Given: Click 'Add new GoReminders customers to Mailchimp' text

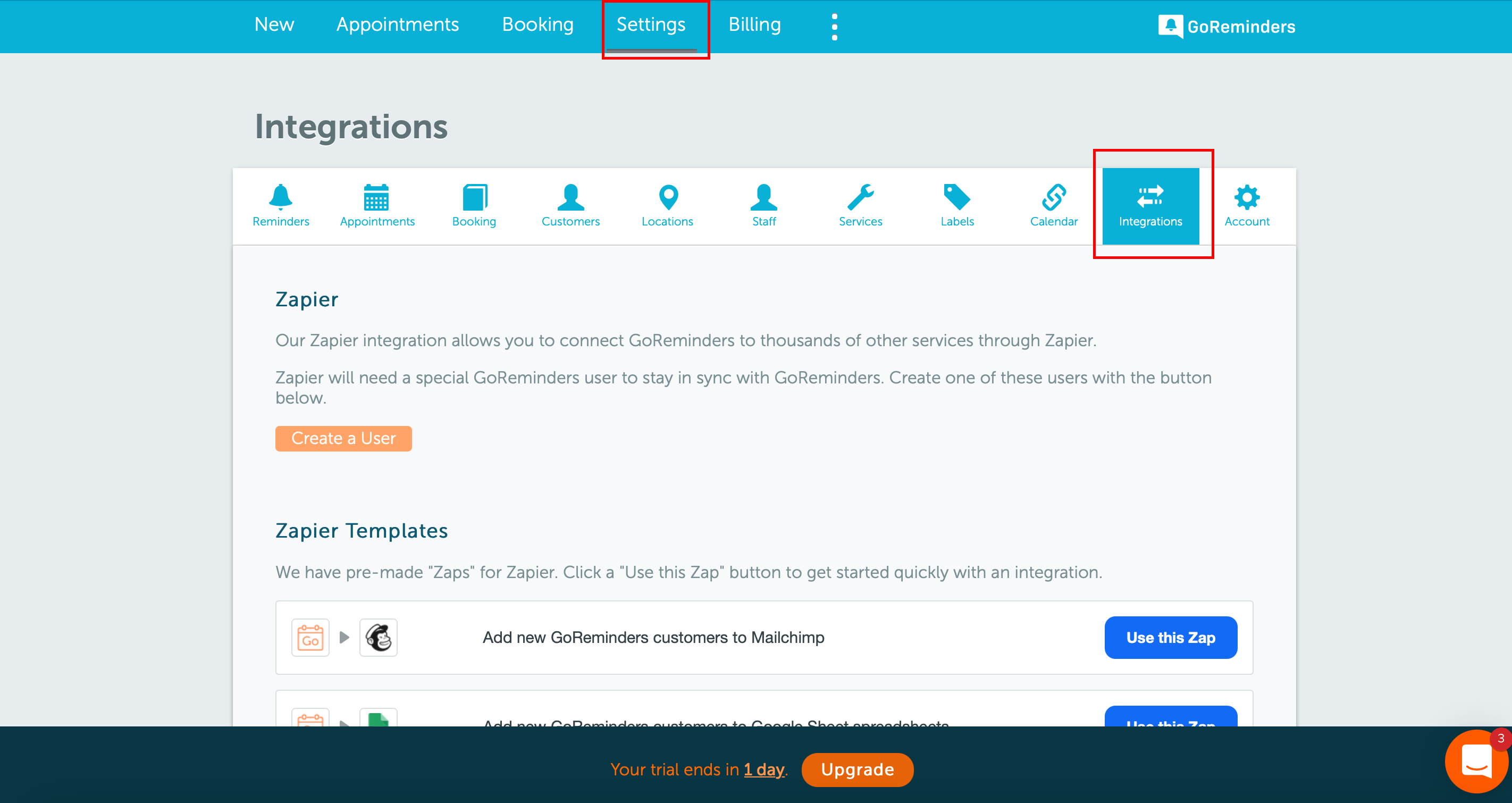Looking at the screenshot, I should (x=653, y=638).
